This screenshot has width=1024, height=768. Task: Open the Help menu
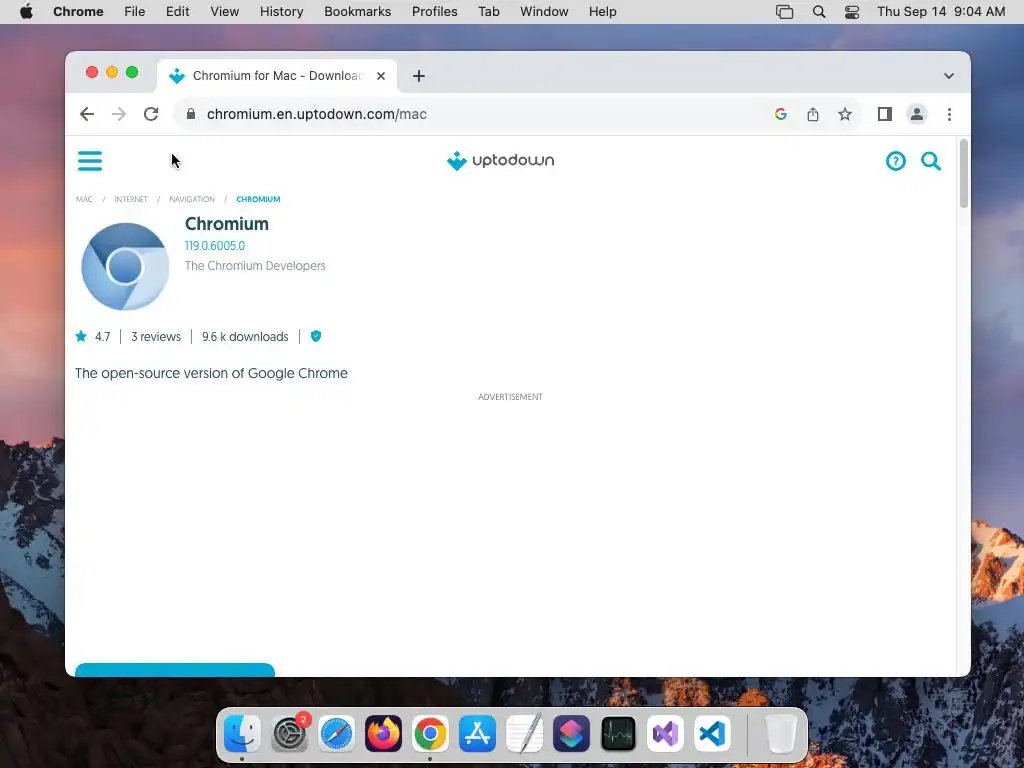tap(602, 12)
